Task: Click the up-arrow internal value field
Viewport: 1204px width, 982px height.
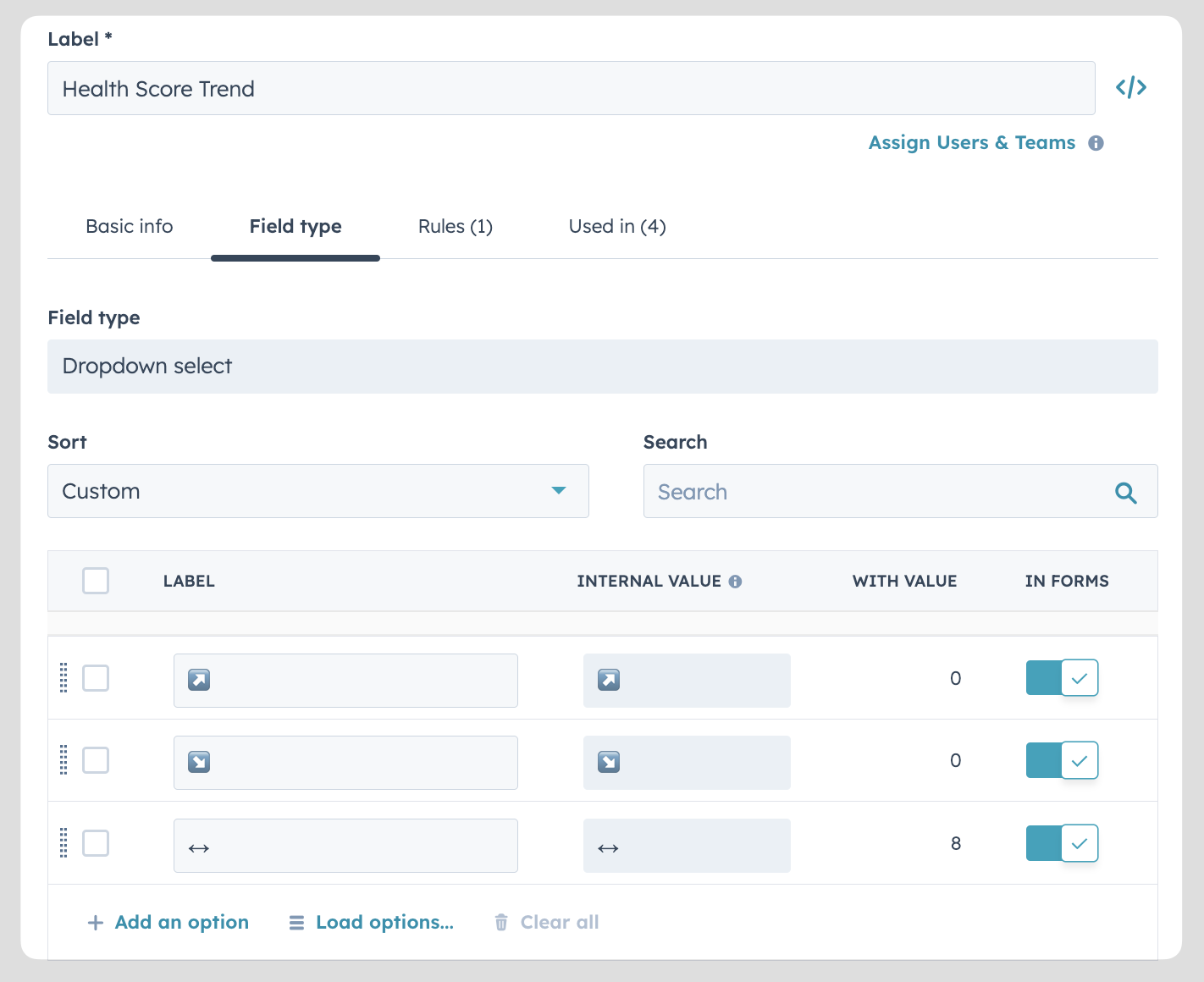Action: click(x=687, y=681)
